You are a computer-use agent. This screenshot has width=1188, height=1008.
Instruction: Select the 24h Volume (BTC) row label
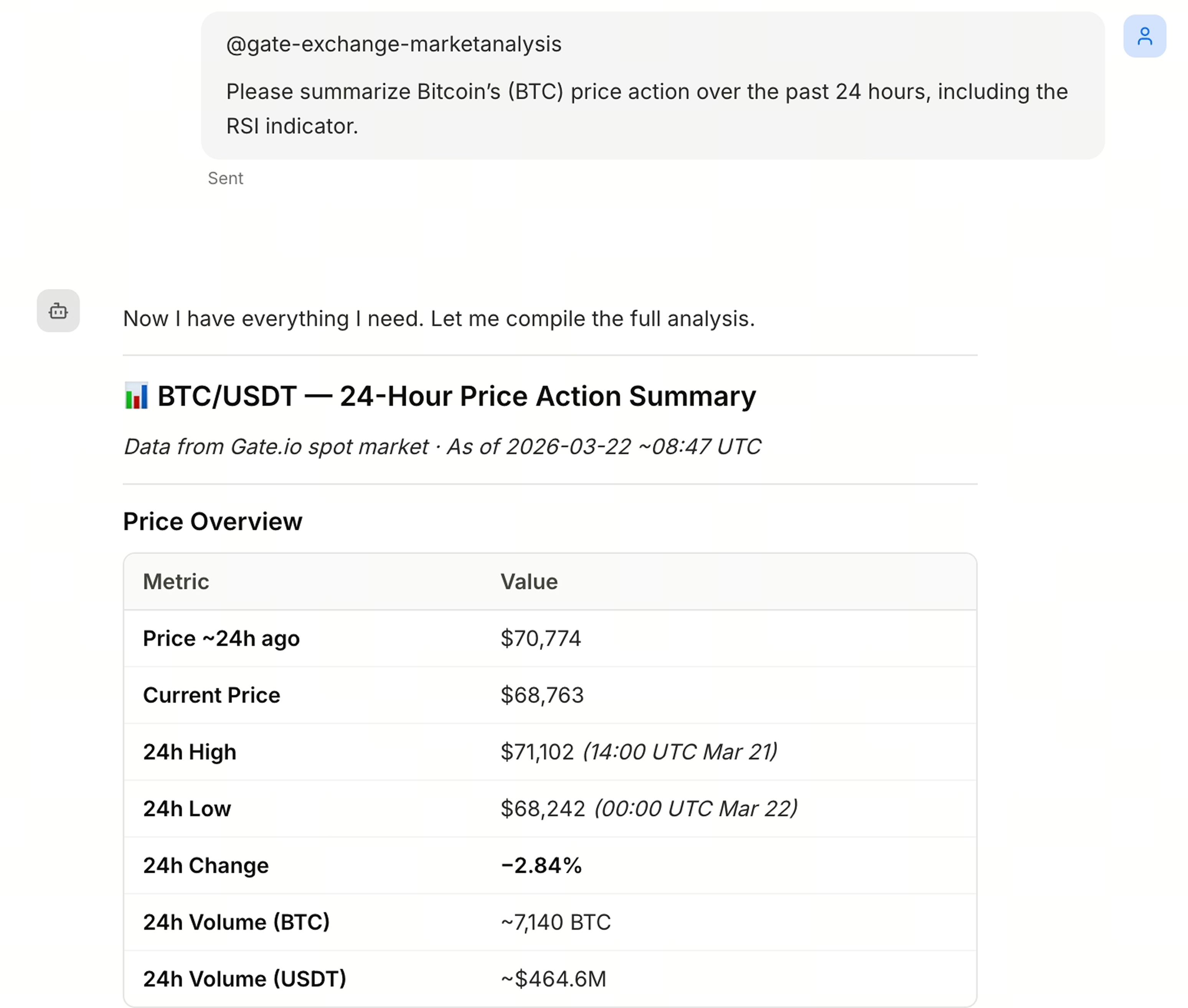point(236,922)
